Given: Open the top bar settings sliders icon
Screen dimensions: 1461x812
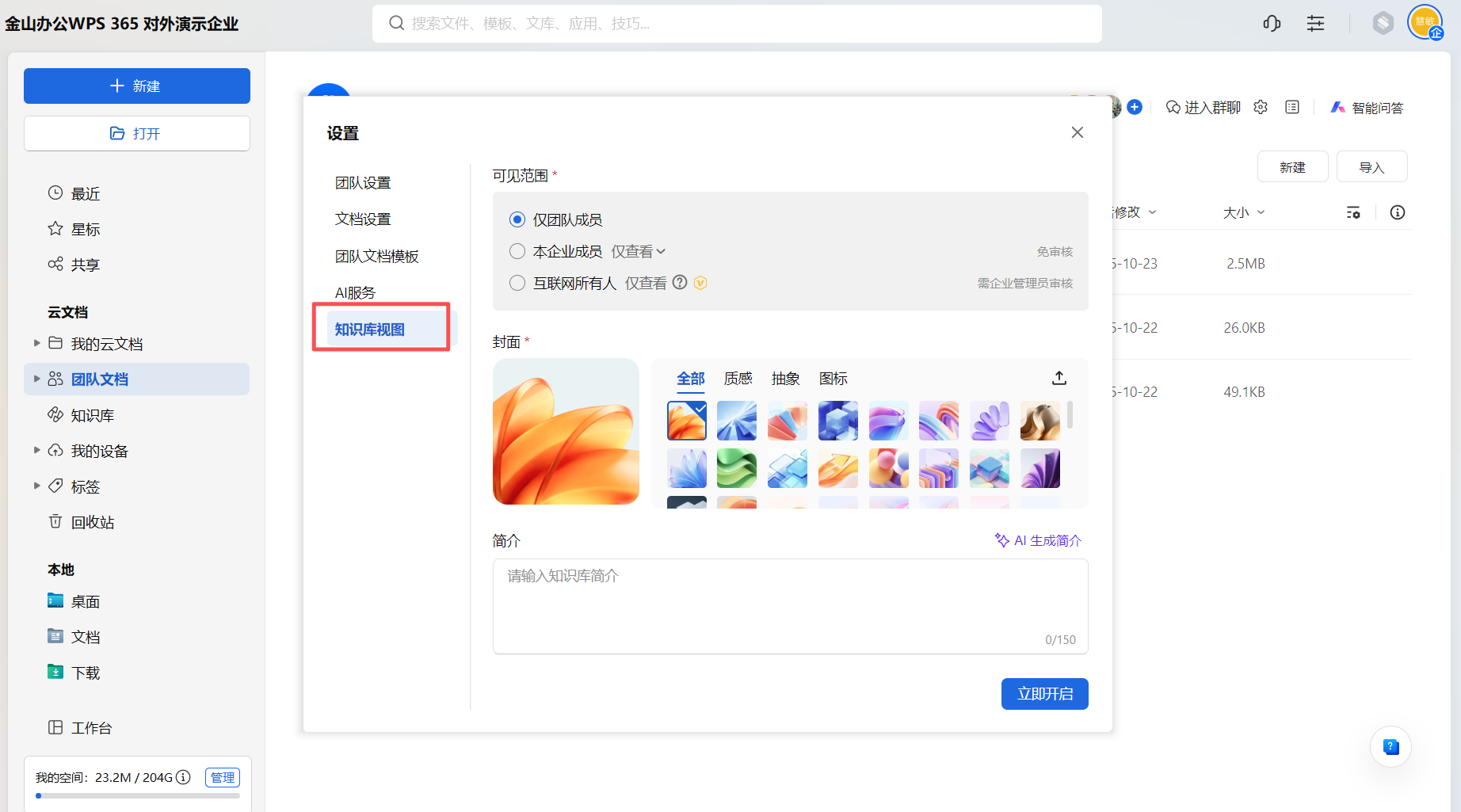Looking at the screenshot, I should (x=1315, y=24).
